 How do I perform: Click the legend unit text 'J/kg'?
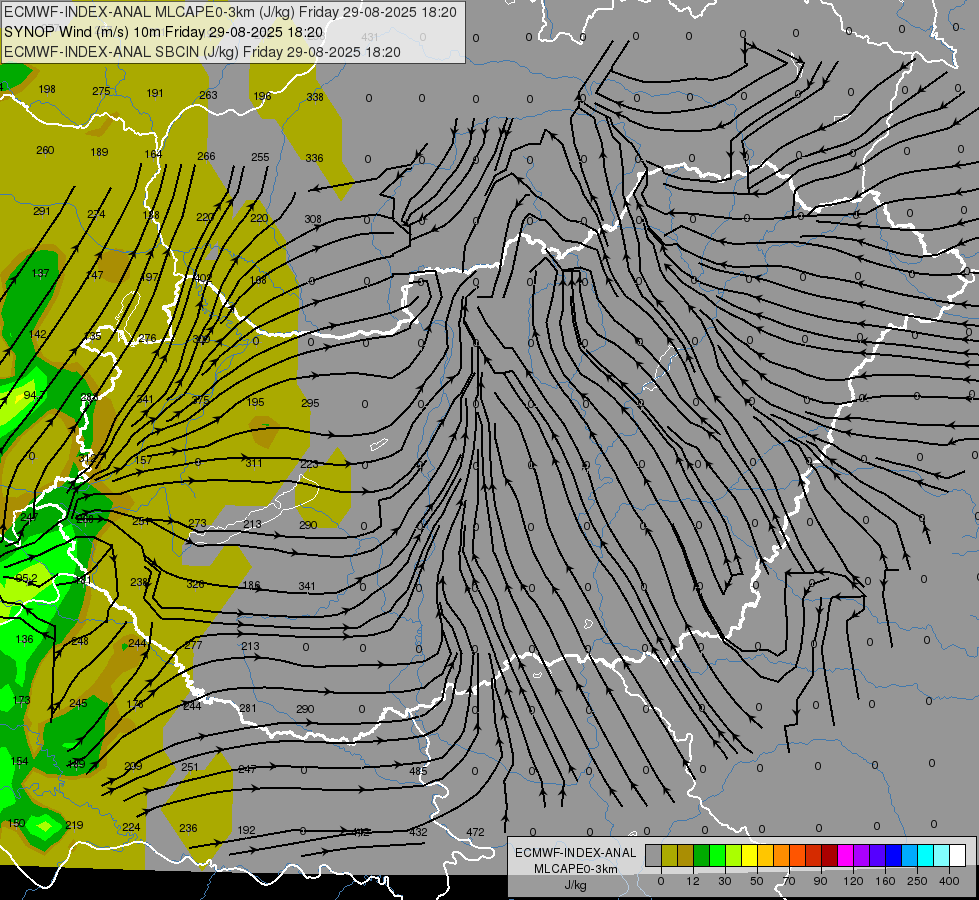tap(575, 886)
